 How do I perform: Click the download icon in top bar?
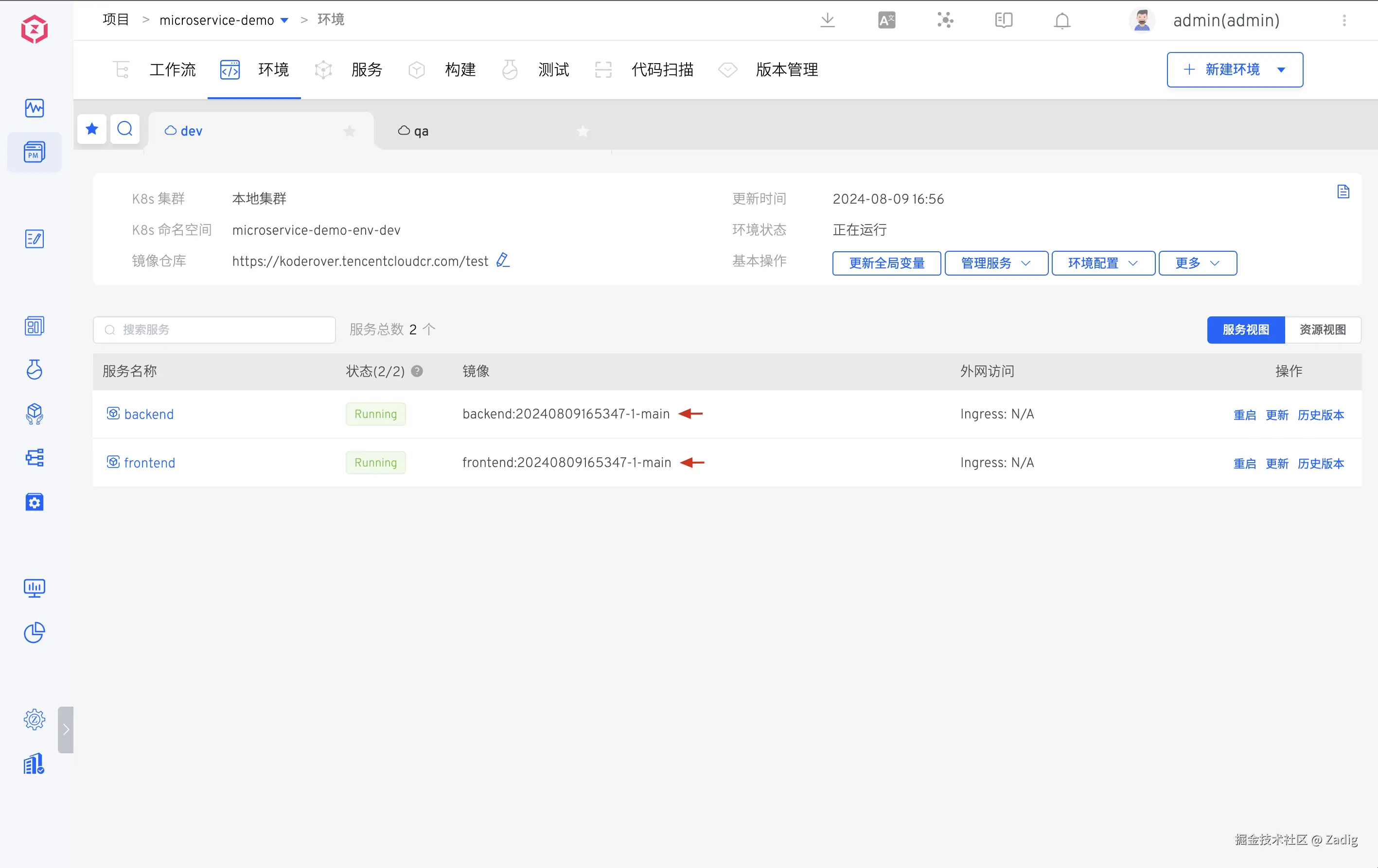(828, 20)
